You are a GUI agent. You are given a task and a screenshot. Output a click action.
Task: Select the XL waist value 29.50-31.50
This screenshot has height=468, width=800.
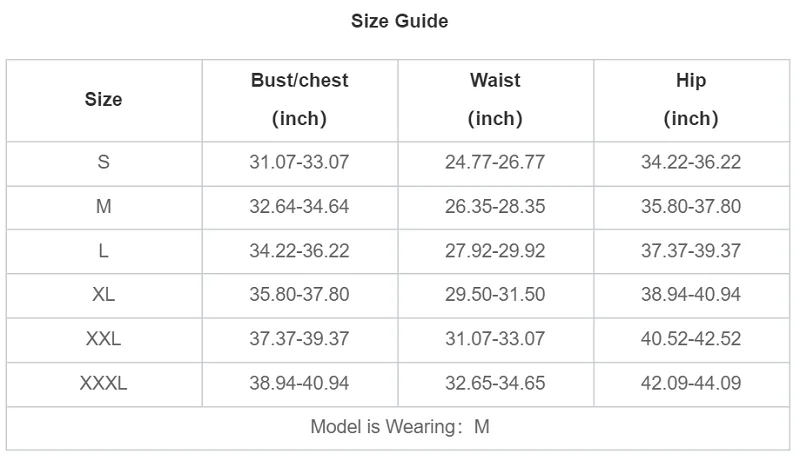(x=495, y=295)
